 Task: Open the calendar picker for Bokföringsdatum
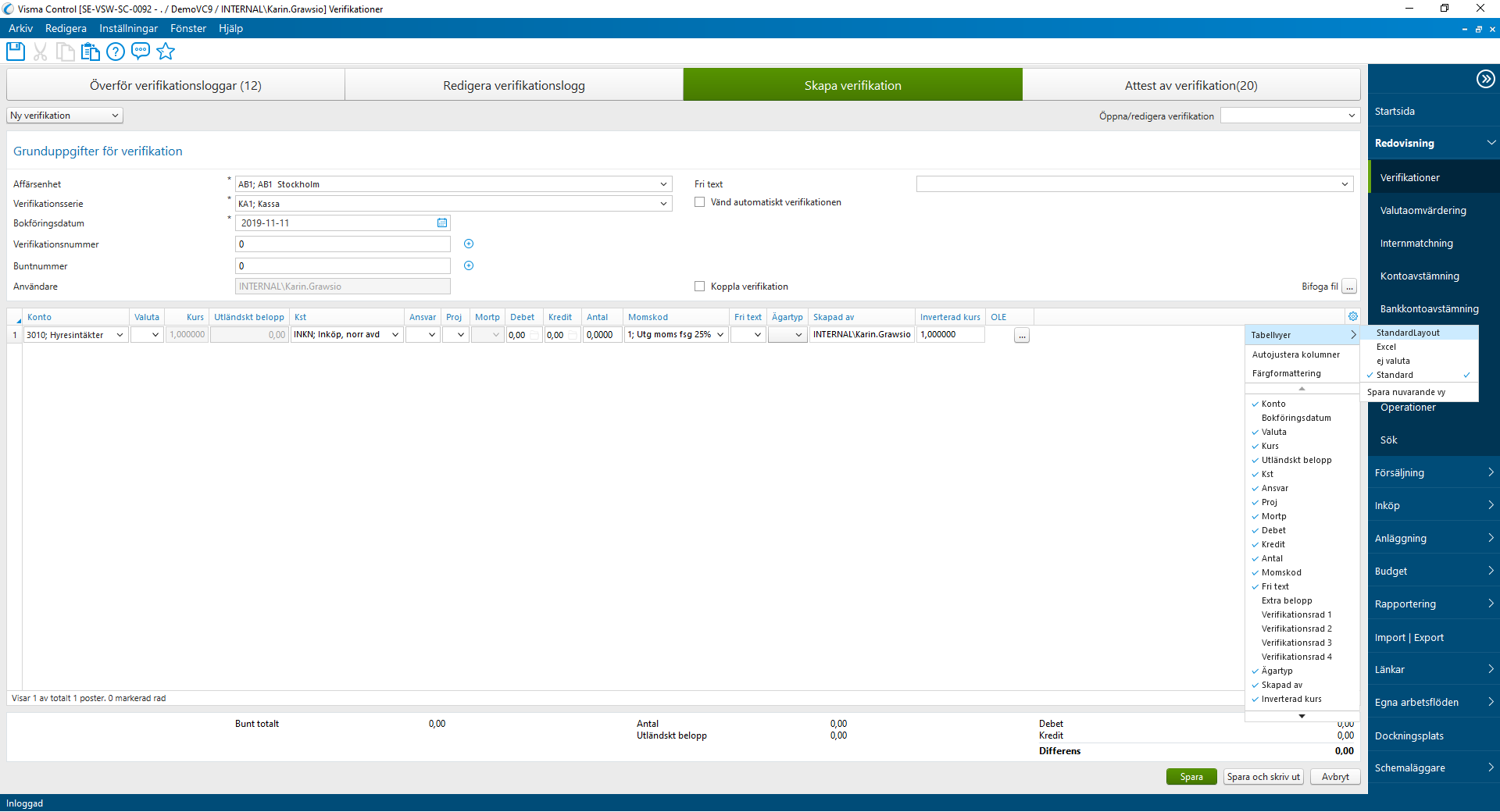coord(442,223)
